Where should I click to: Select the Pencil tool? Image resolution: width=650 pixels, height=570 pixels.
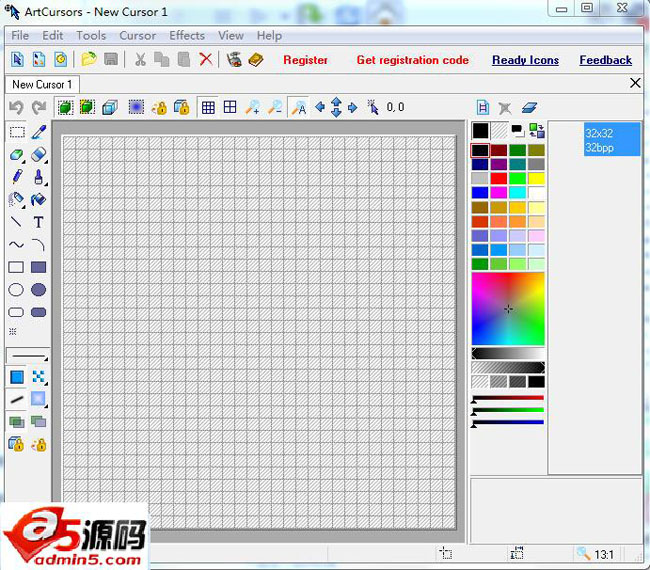click(x=17, y=177)
